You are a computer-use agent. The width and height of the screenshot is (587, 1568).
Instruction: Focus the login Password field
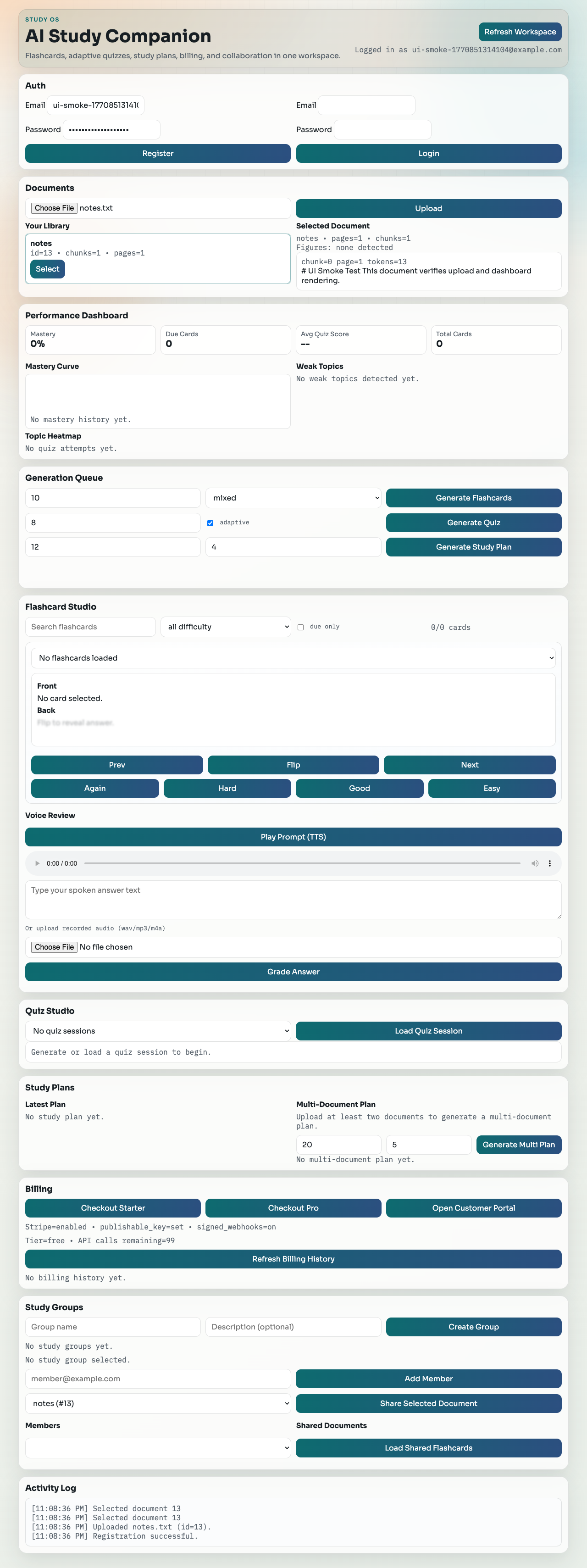[x=382, y=130]
